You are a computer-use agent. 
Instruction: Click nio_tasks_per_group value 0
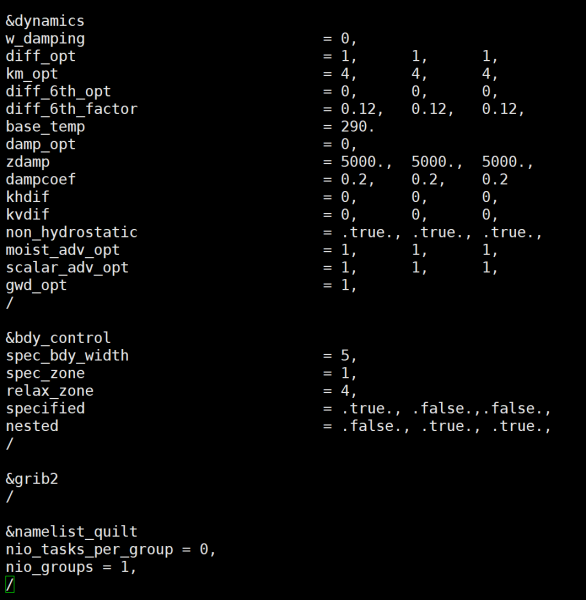click(x=204, y=549)
